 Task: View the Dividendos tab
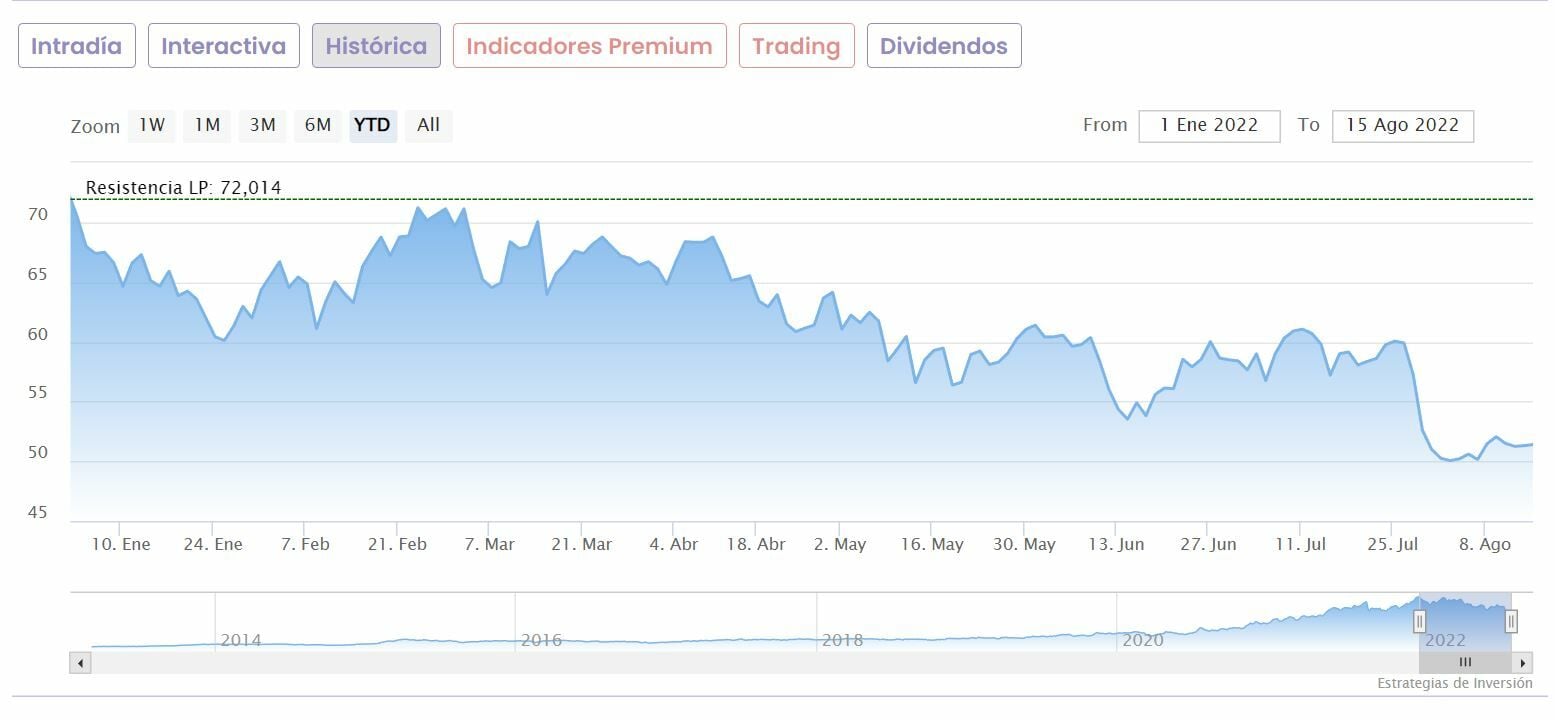pos(944,46)
